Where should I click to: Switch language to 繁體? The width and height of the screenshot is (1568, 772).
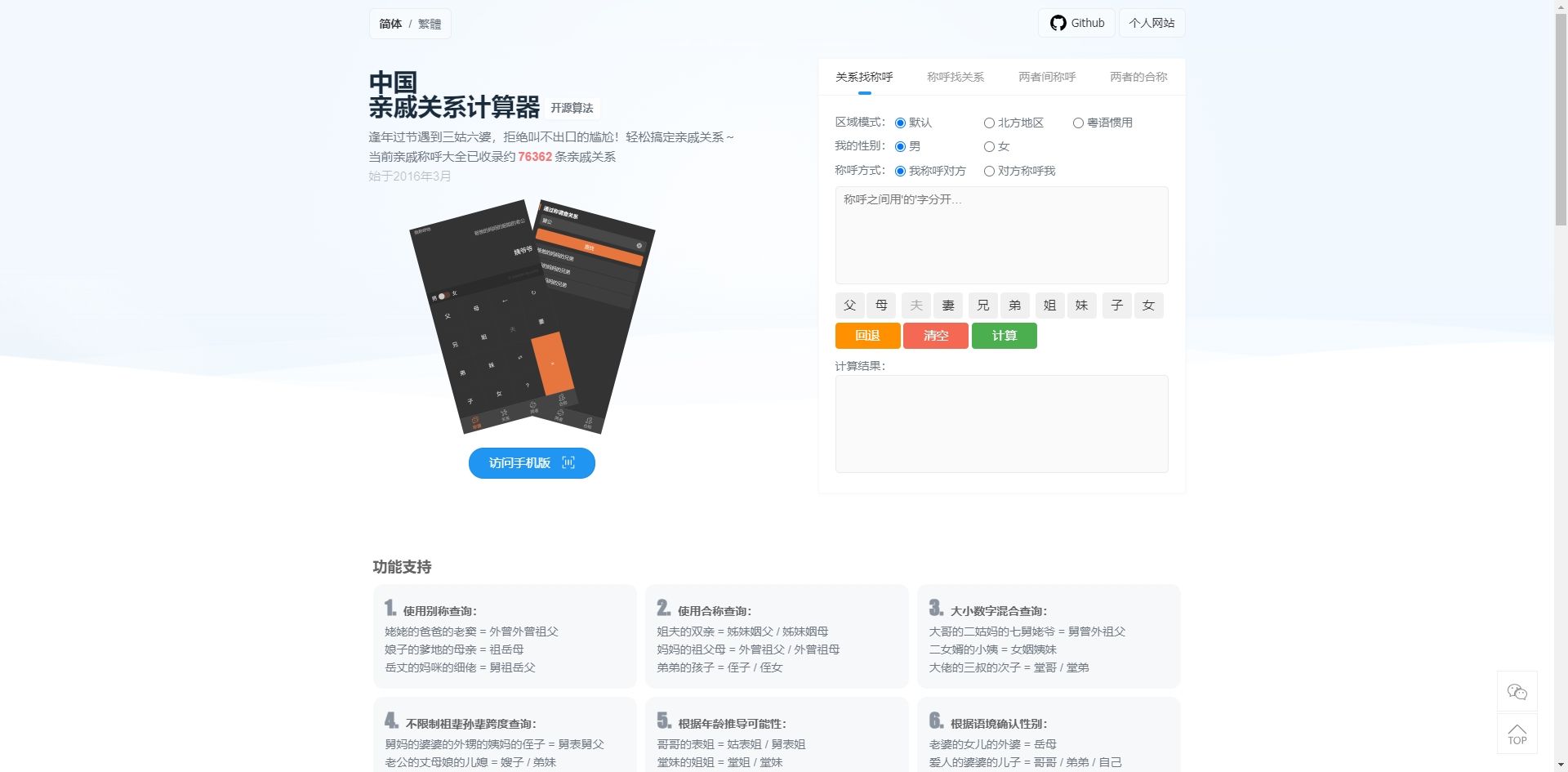[x=430, y=24]
